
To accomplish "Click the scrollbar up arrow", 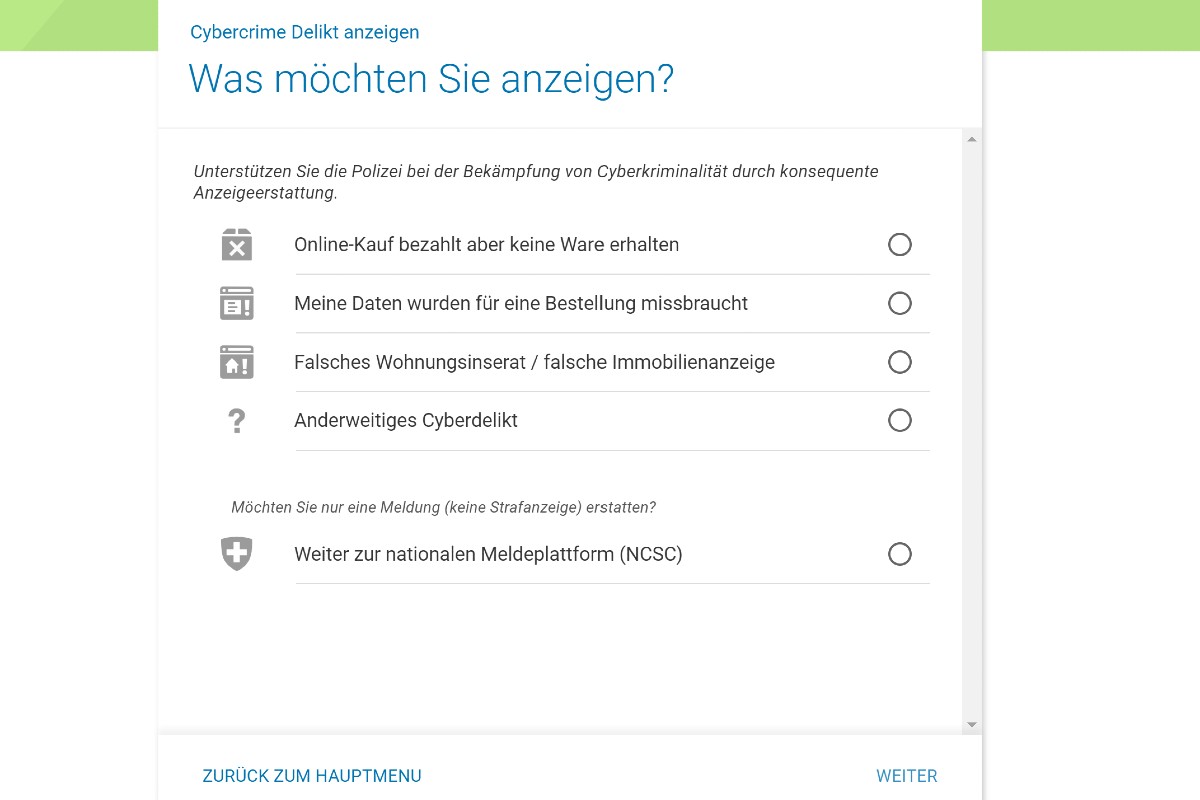I will pyautogui.click(x=971, y=138).
